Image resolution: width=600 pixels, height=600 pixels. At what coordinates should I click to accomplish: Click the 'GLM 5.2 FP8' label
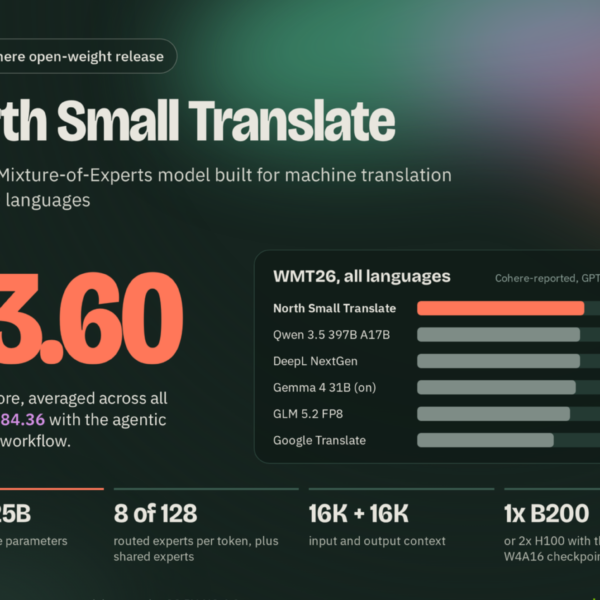308,414
